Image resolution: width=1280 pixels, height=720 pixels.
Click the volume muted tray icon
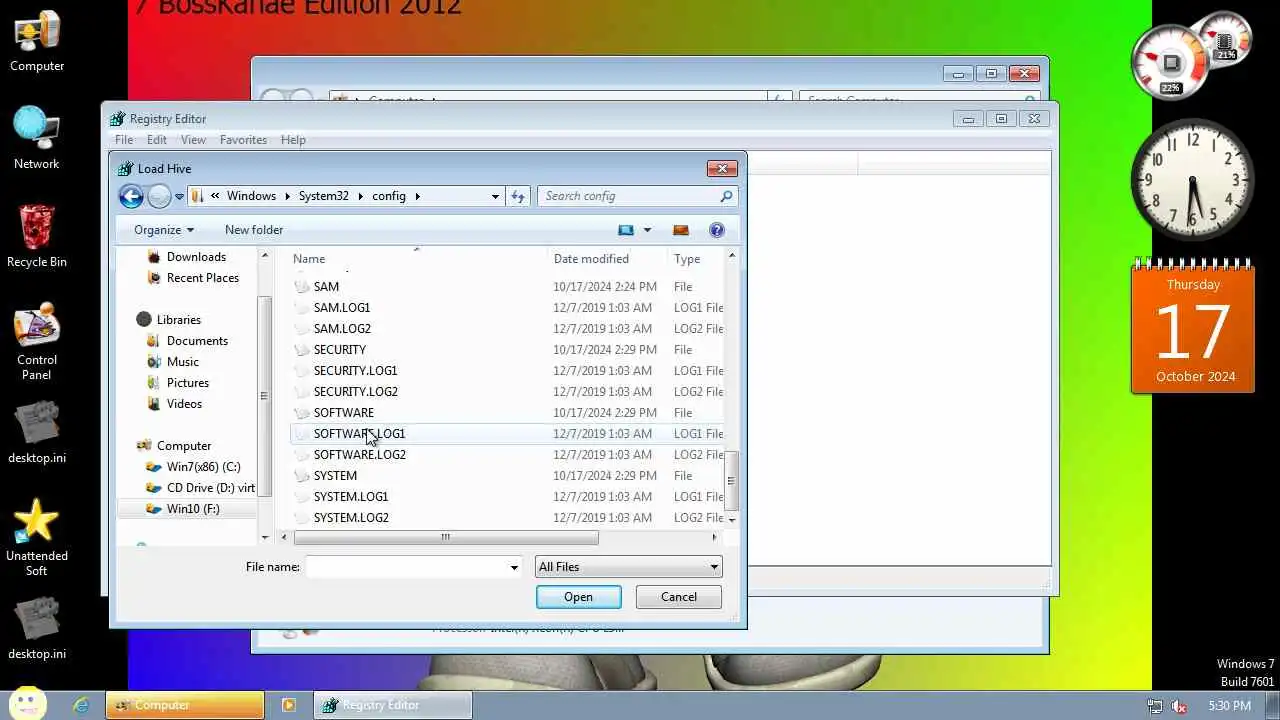[x=1179, y=706]
